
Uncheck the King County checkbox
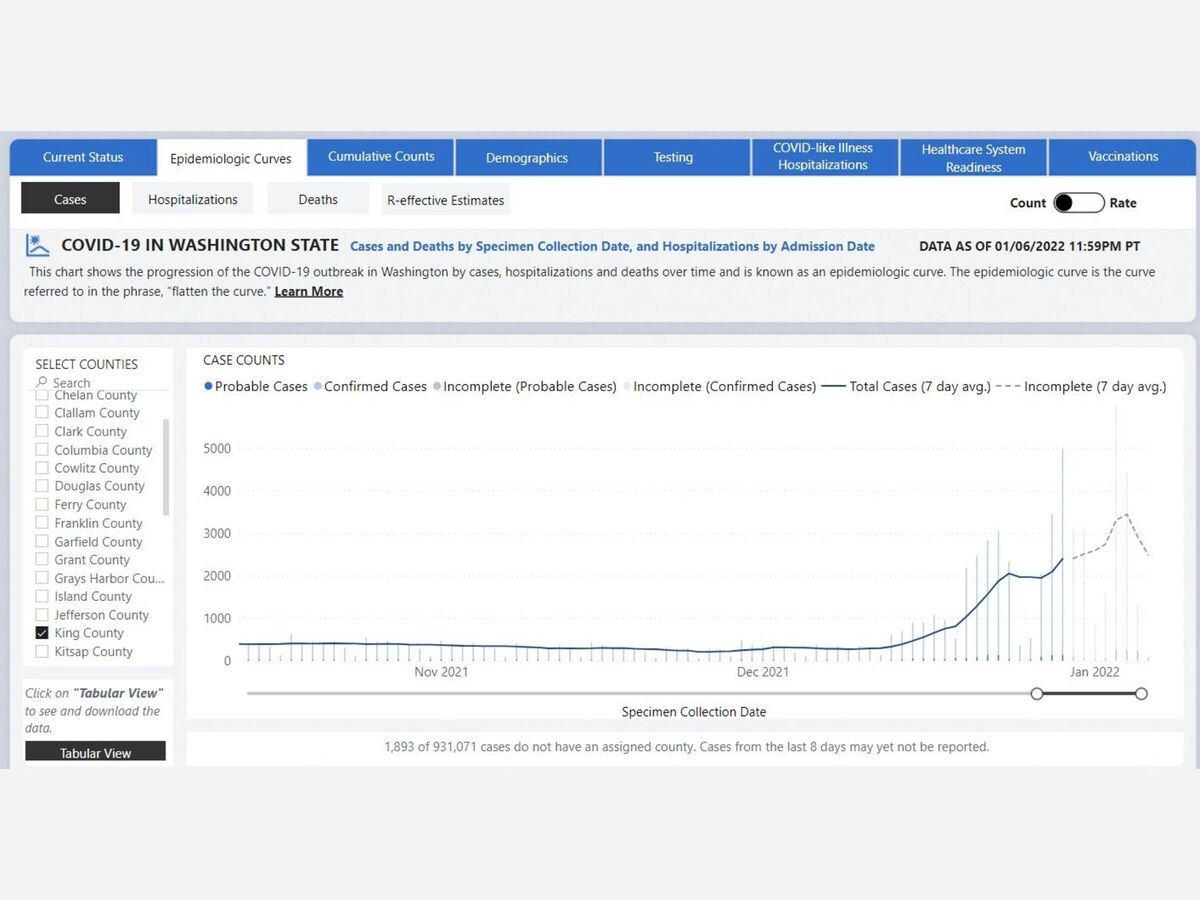[x=42, y=633]
